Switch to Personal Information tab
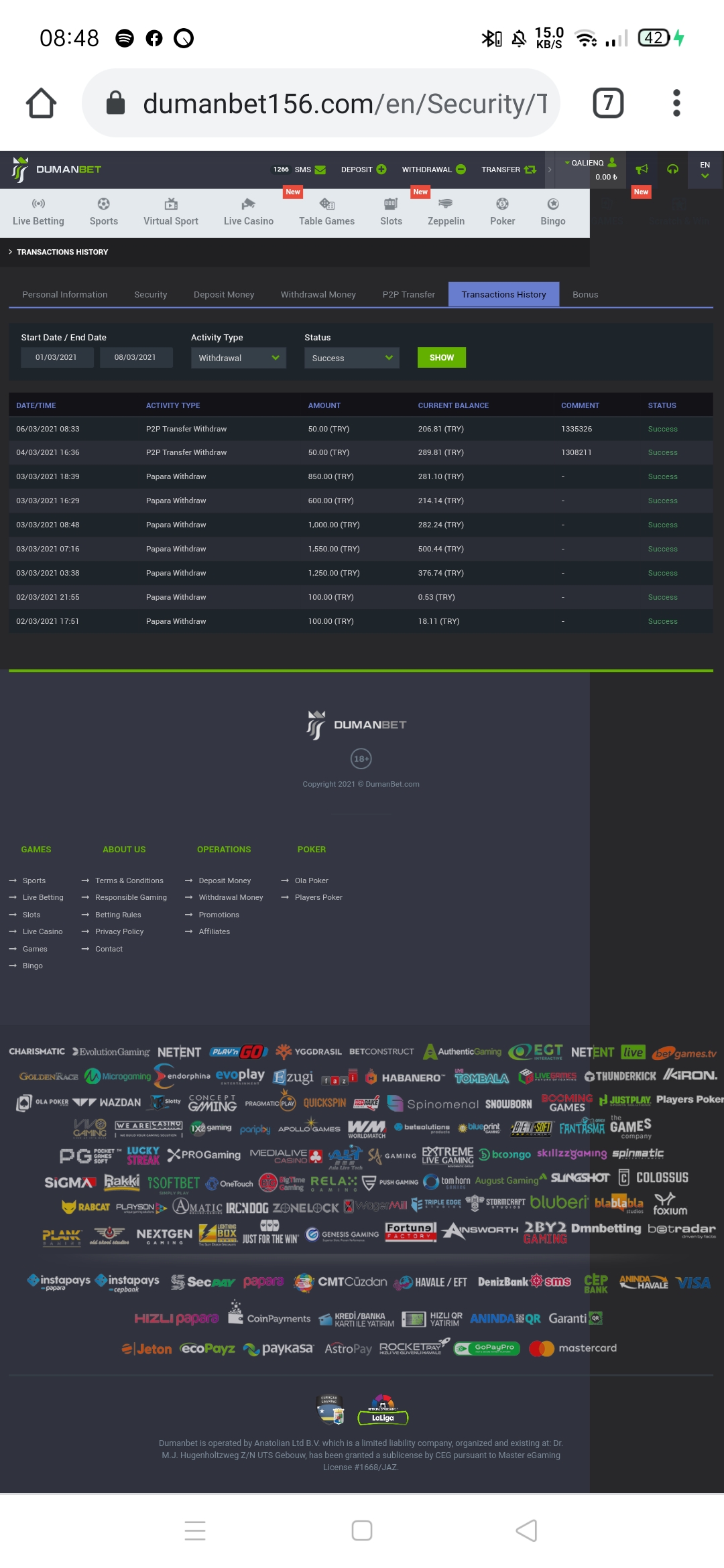This screenshot has width=724, height=1568. click(65, 294)
